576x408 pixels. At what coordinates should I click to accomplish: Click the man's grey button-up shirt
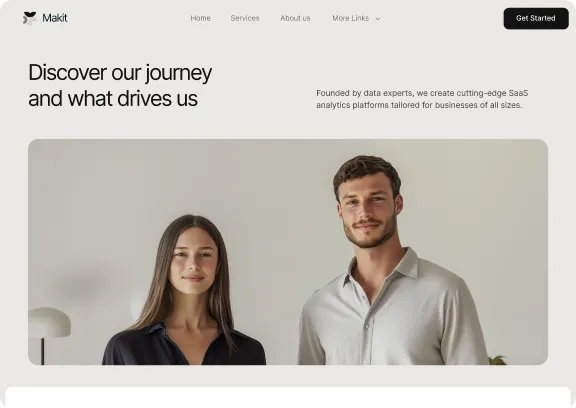[392, 316]
